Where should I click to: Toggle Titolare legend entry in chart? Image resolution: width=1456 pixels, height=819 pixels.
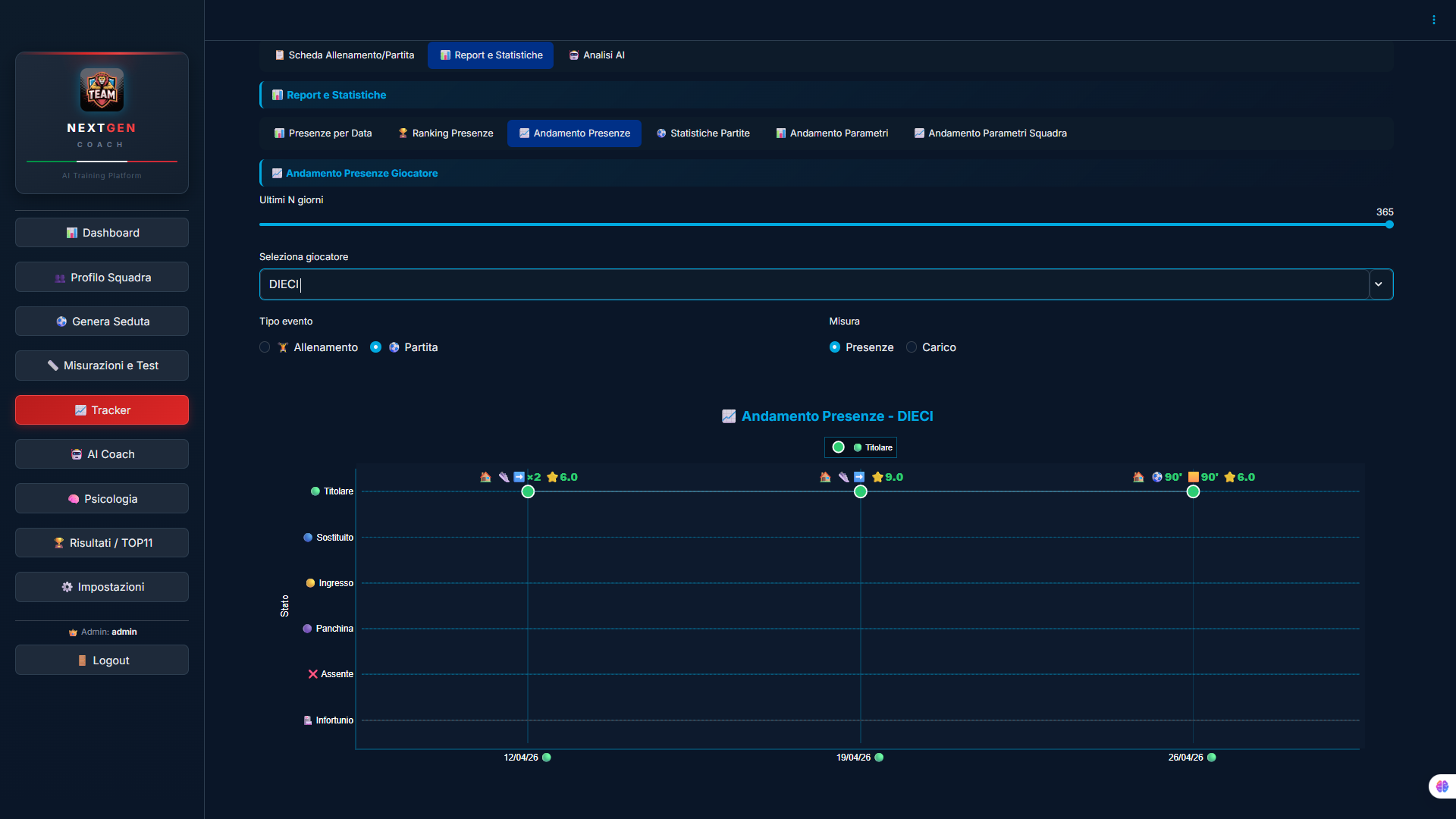click(861, 447)
